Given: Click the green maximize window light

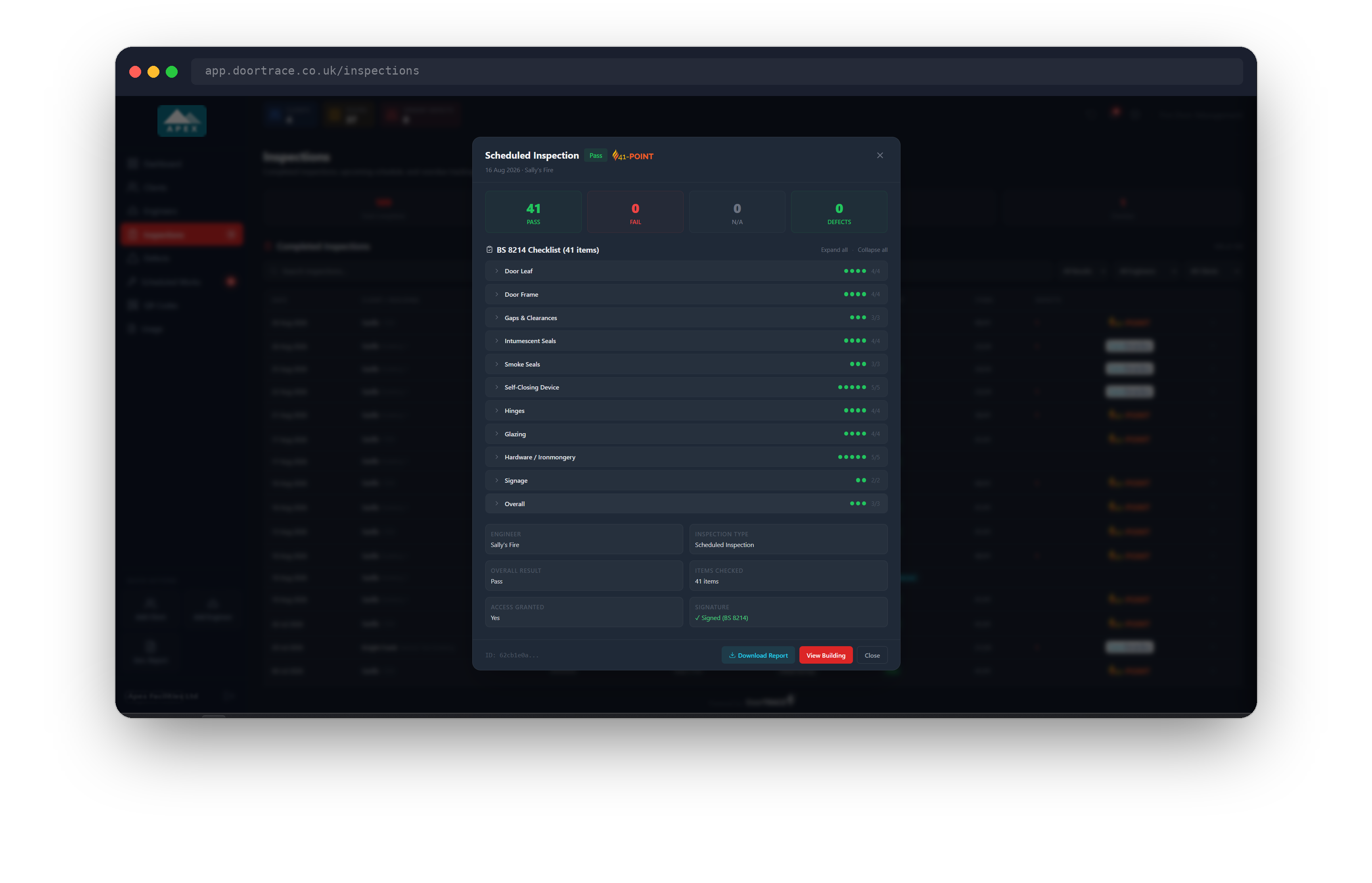Looking at the screenshot, I should pyautogui.click(x=171, y=72).
